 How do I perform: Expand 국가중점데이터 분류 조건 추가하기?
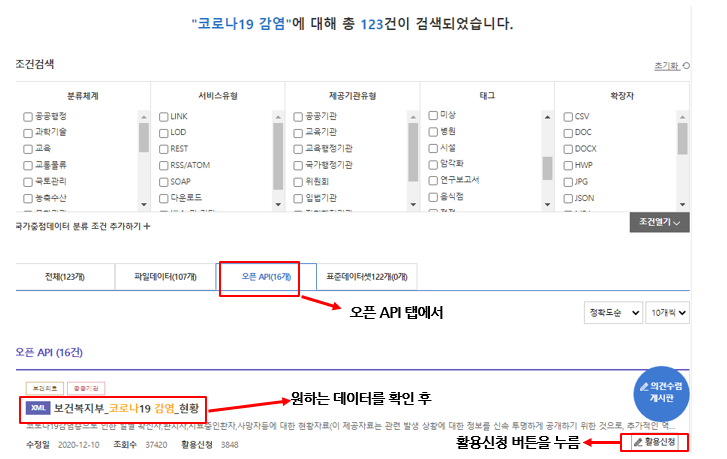click(83, 226)
